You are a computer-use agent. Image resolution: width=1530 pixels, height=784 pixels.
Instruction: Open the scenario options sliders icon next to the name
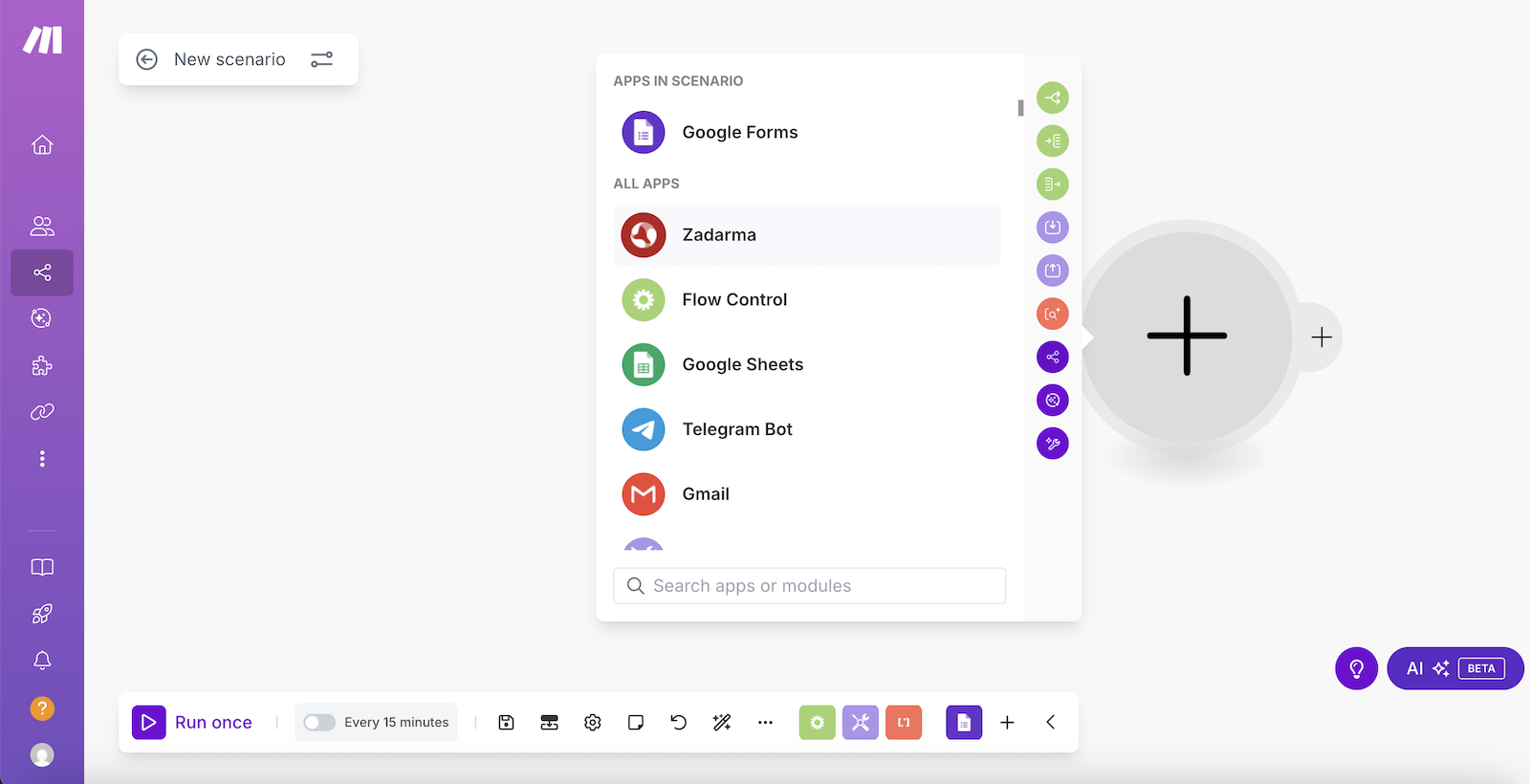click(x=321, y=59)
